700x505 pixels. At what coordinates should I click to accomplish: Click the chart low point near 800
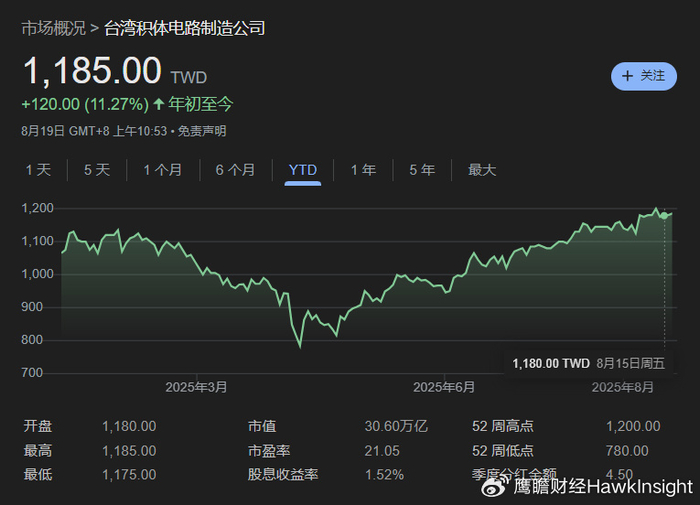point(298,346)
